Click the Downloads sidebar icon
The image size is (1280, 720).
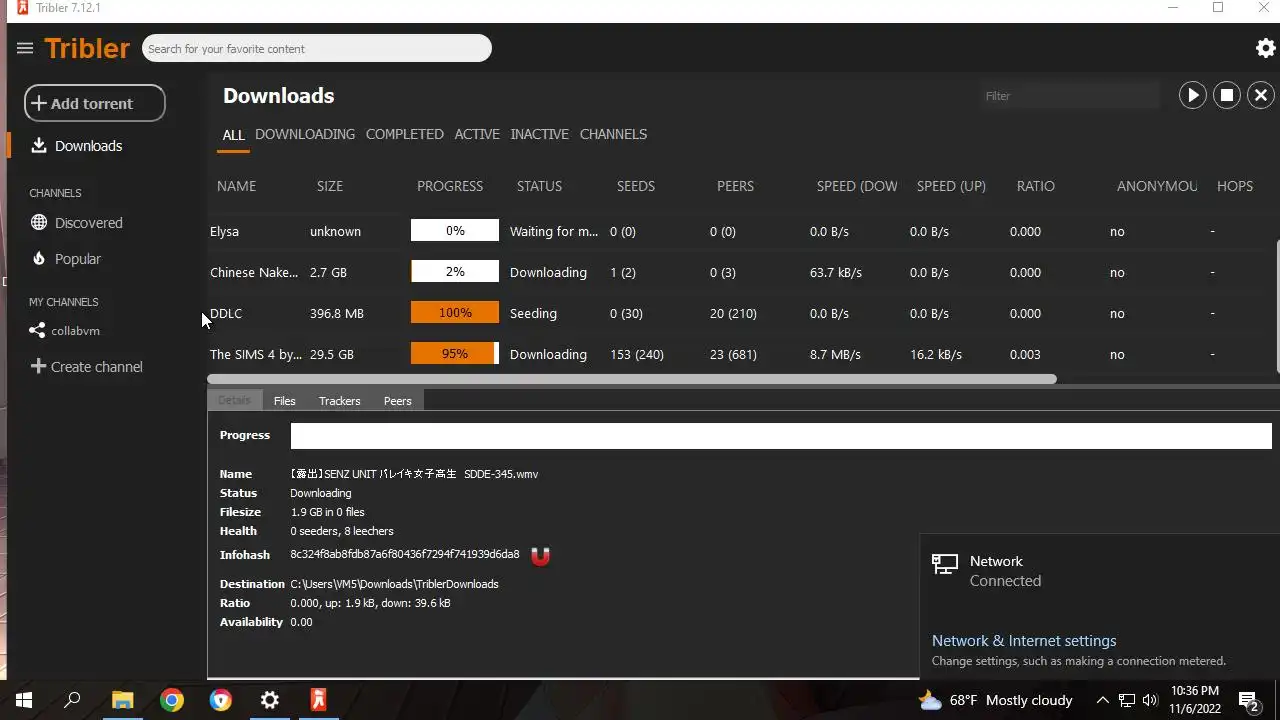[39, 146]
